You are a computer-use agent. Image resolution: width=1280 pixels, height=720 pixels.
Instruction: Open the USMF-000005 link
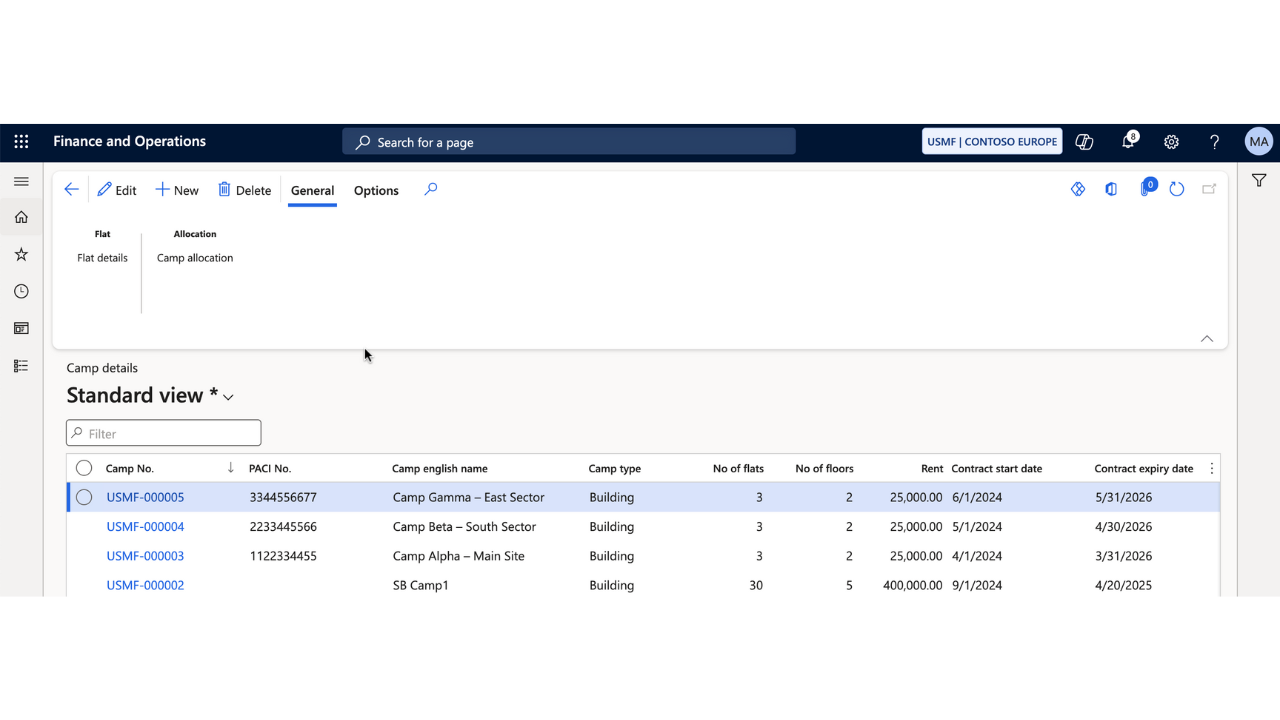pos(145,497)
